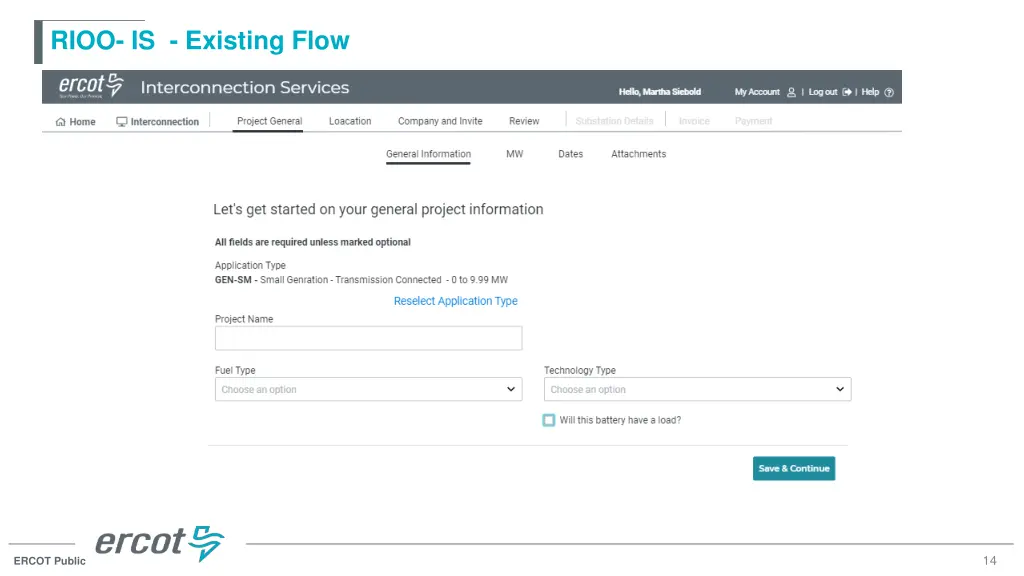The height and width of the screenshot is (576, 1024).
Task: Click the My Account user icon
Action: coord(792,92)
